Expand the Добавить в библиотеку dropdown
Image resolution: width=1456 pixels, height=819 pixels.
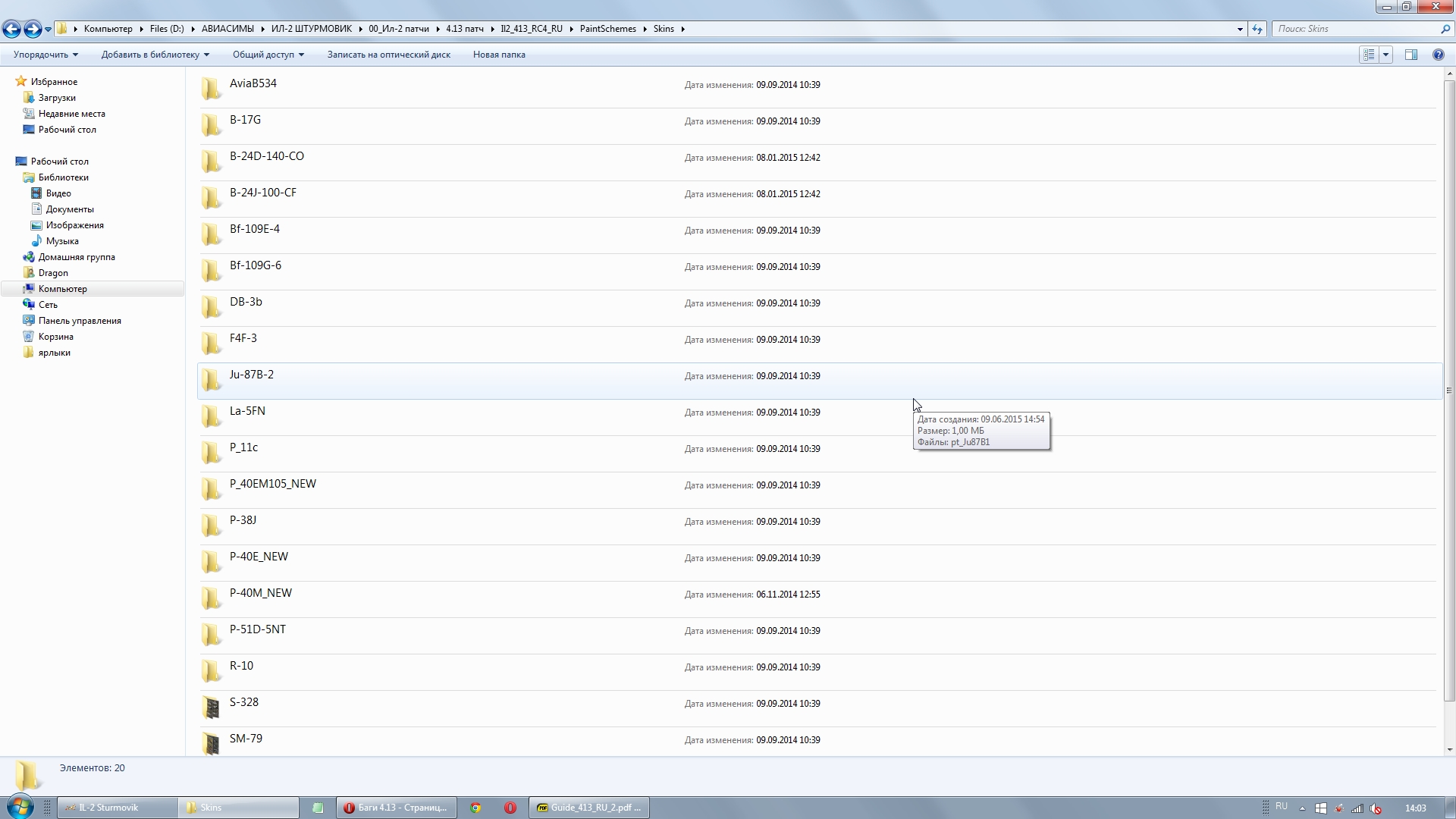pyautogui.click(x=155, y=55)
